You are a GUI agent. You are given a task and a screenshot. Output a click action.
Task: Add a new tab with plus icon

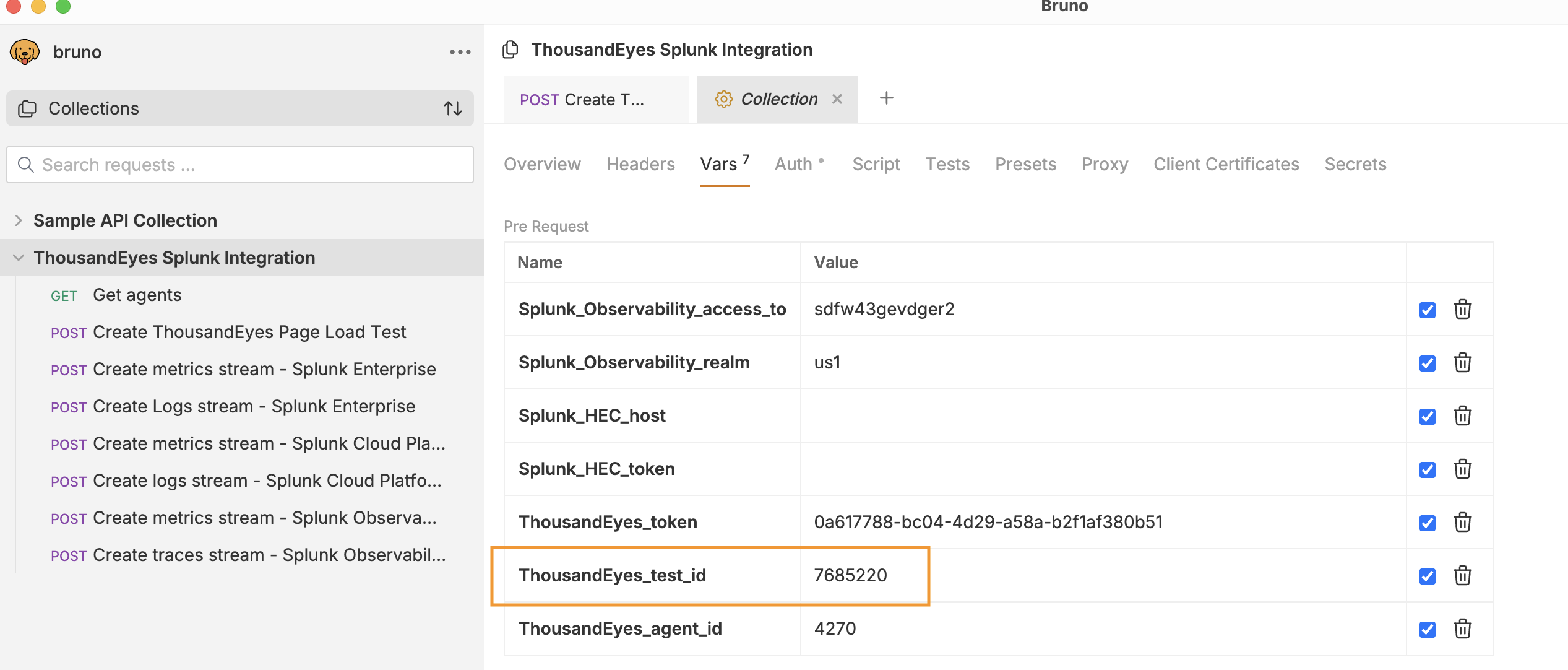click(886, 98)
